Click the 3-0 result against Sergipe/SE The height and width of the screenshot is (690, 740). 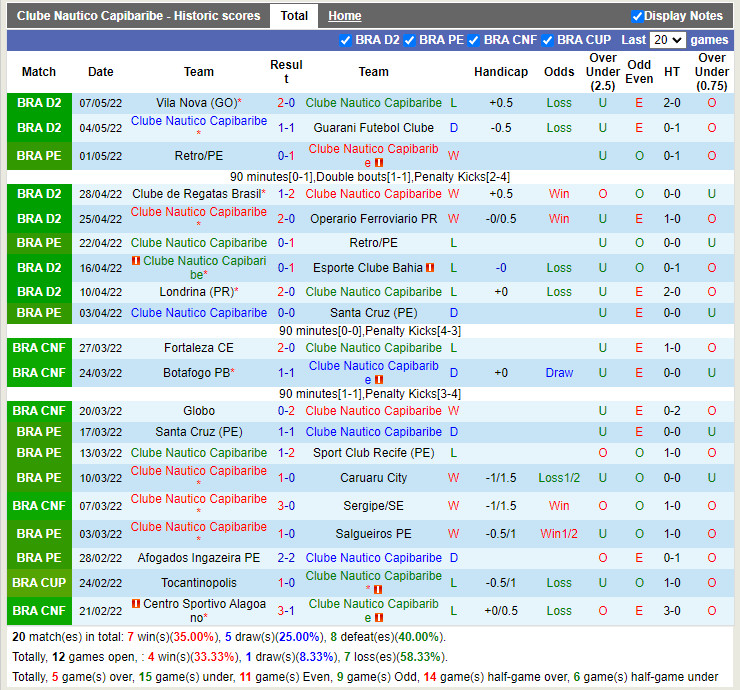286,506
